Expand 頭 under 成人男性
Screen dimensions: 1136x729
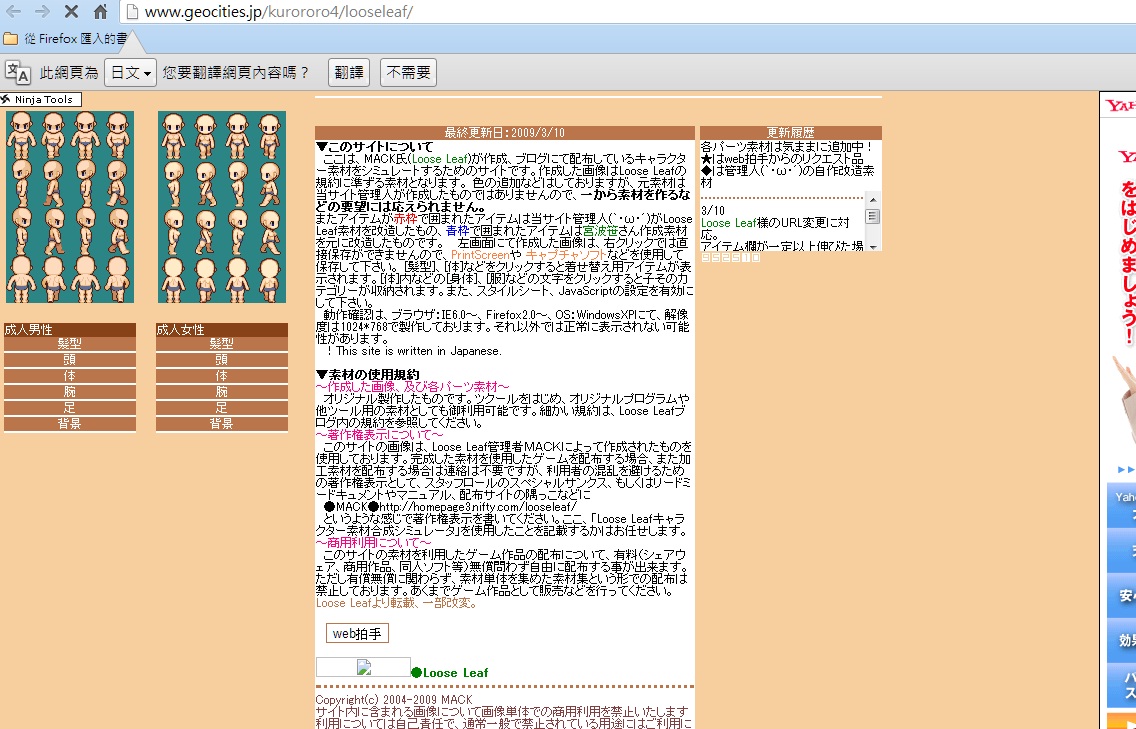70,359
